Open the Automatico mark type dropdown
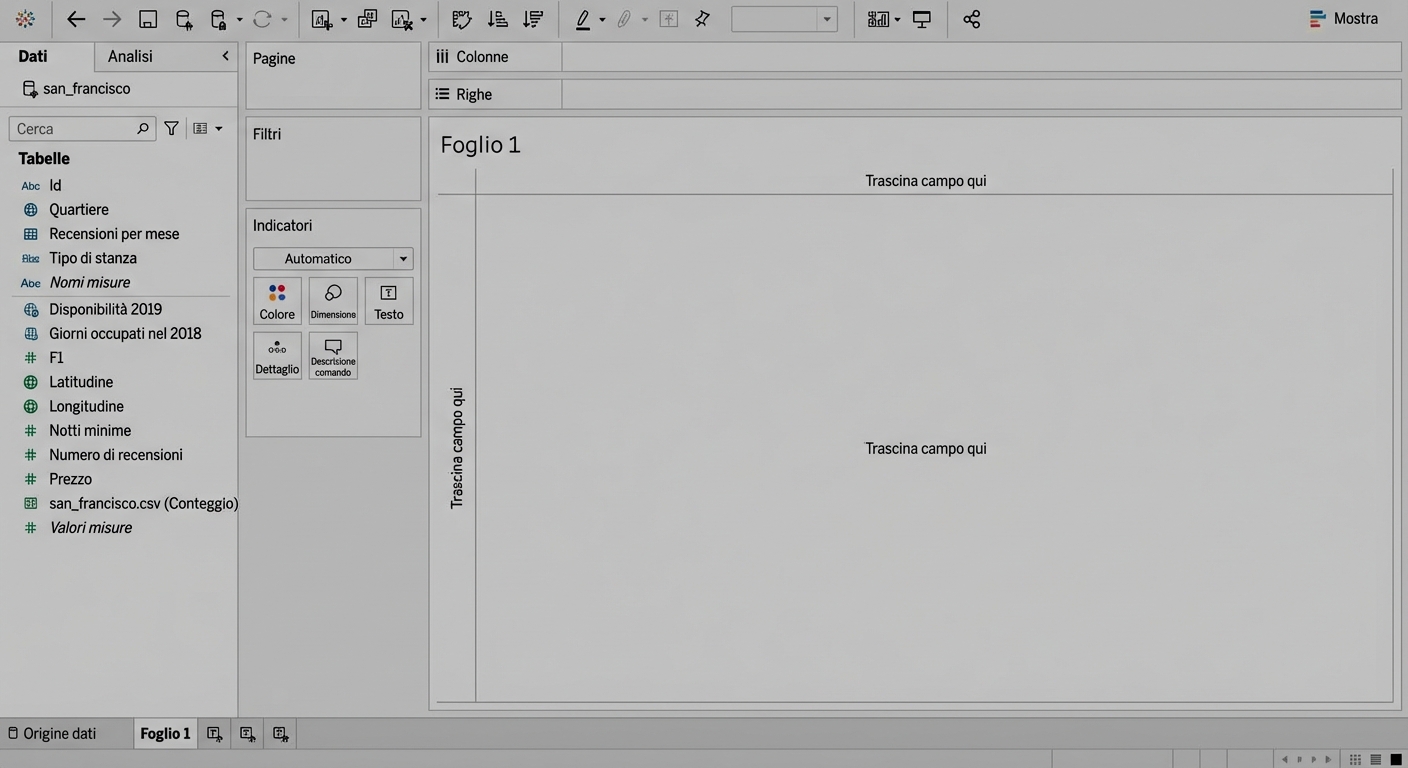The width and height of the screenshot is (1408, 768). pos(332,259)
